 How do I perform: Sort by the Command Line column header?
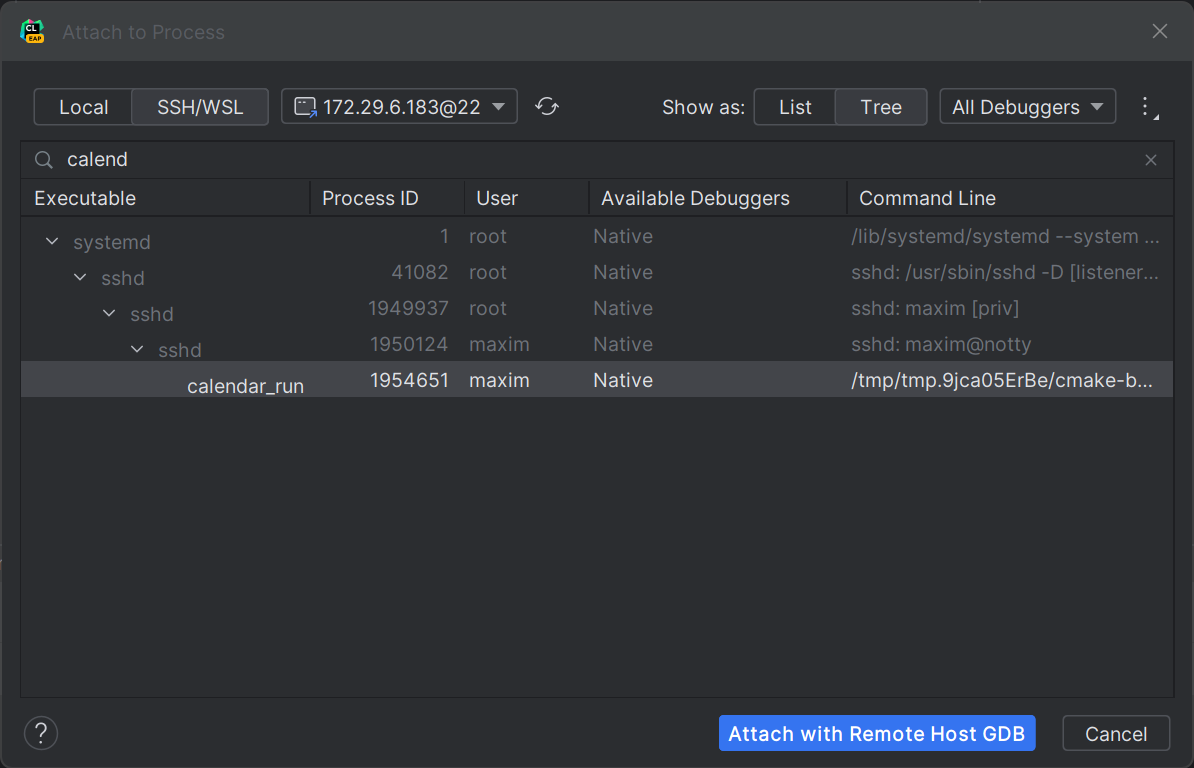tap(1010, 198)
